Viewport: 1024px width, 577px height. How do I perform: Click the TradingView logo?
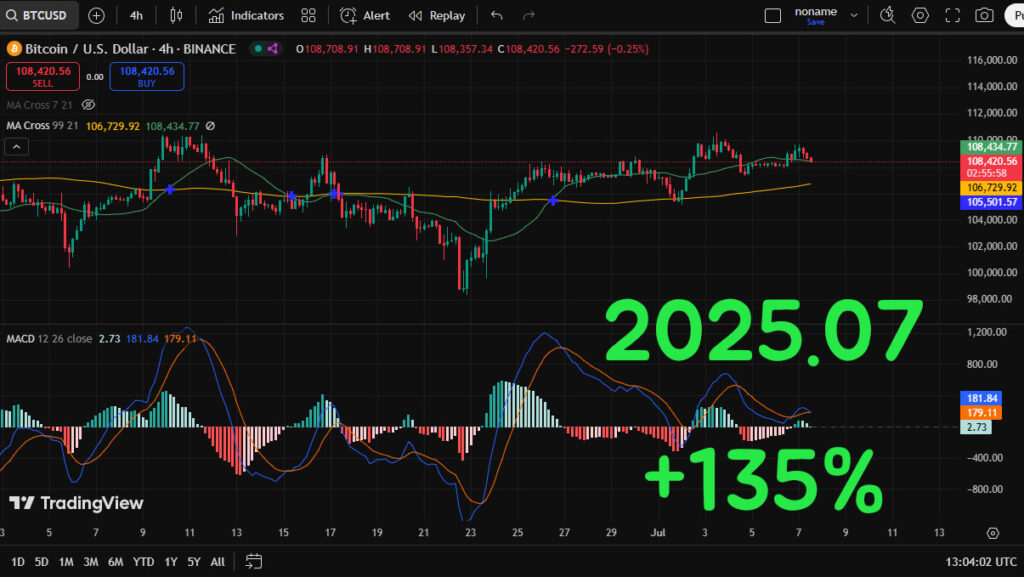pyautogui.click(x=76, y=503)
